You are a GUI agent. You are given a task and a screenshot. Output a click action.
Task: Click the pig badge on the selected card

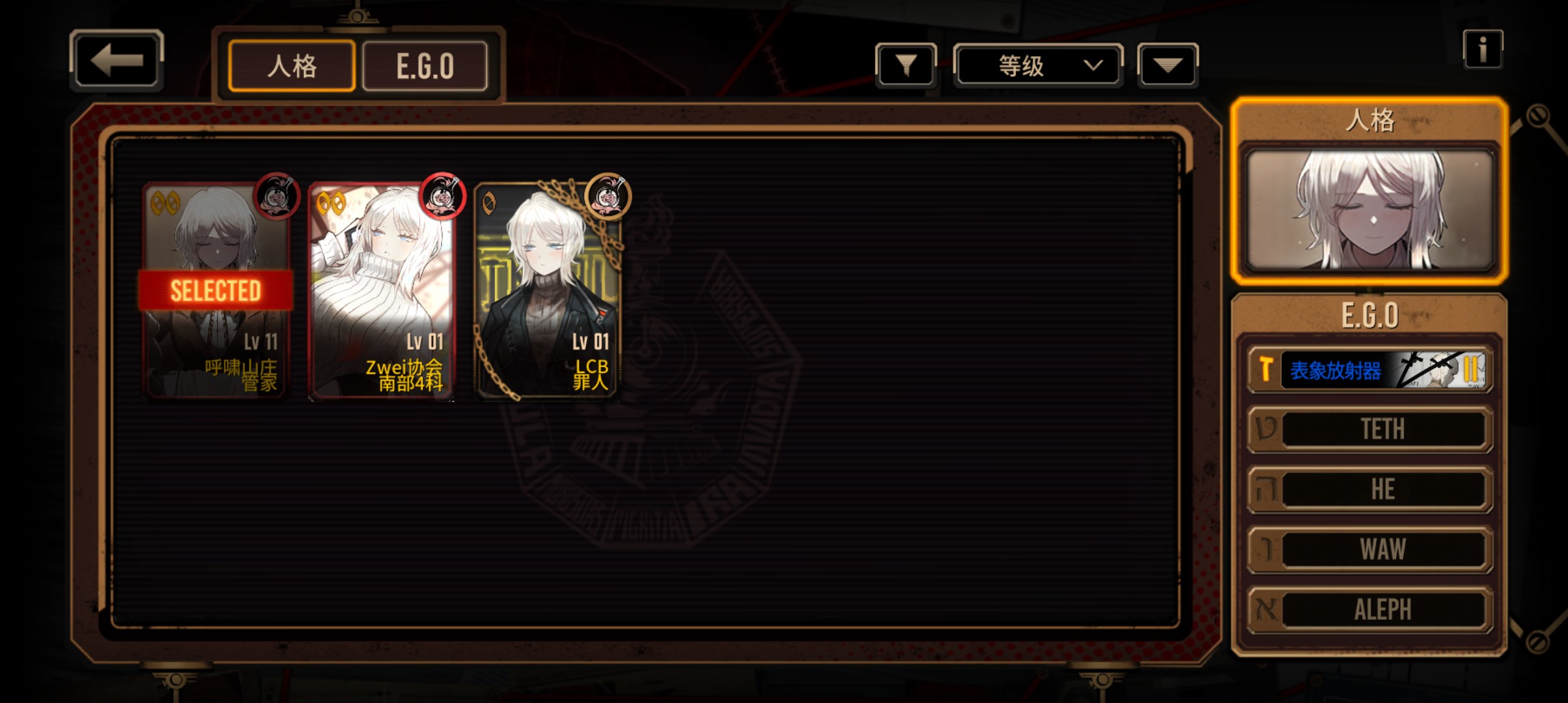[x=277, y=195]
